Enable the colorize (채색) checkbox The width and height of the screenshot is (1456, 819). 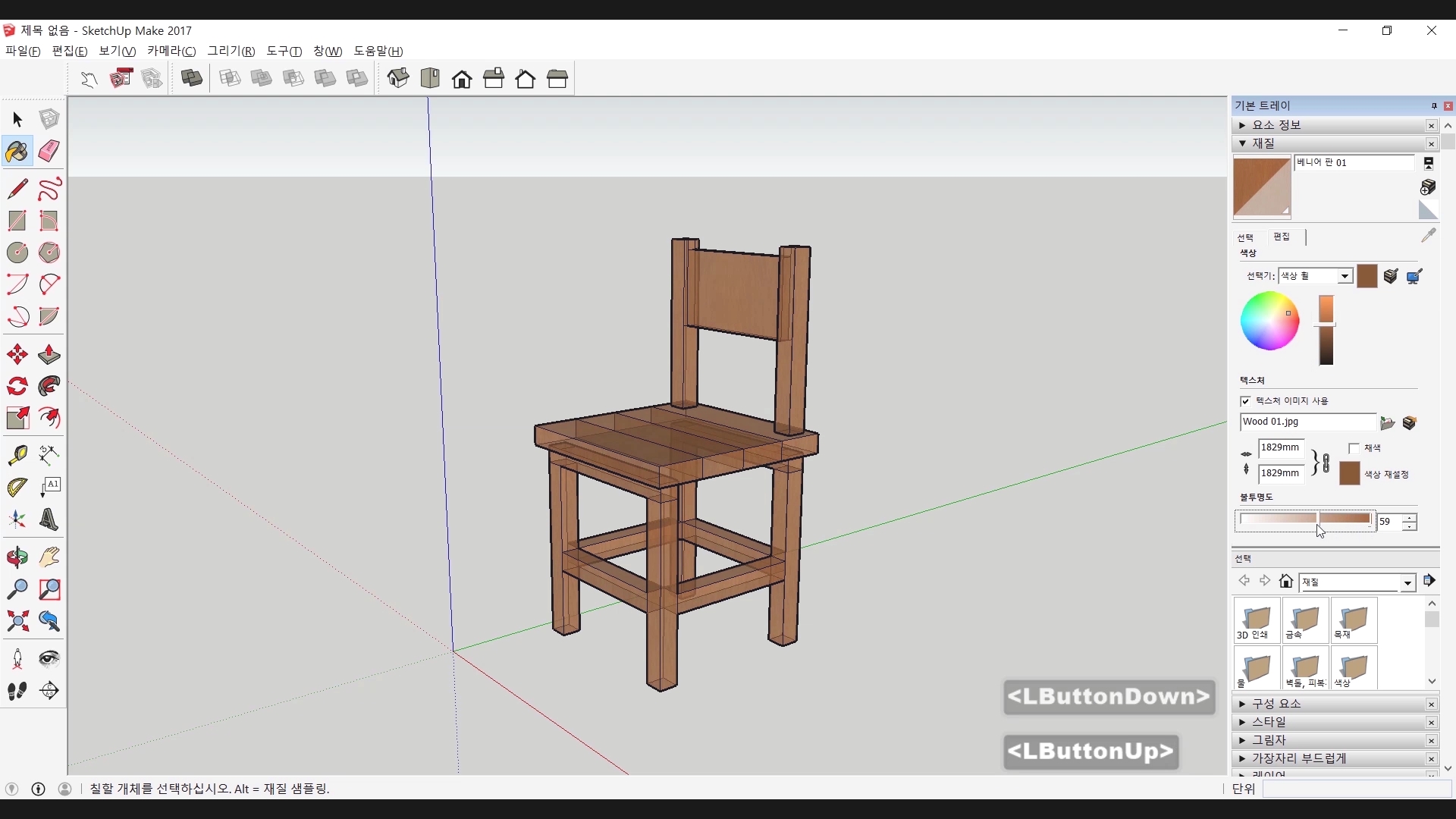tap(1354, 448)
